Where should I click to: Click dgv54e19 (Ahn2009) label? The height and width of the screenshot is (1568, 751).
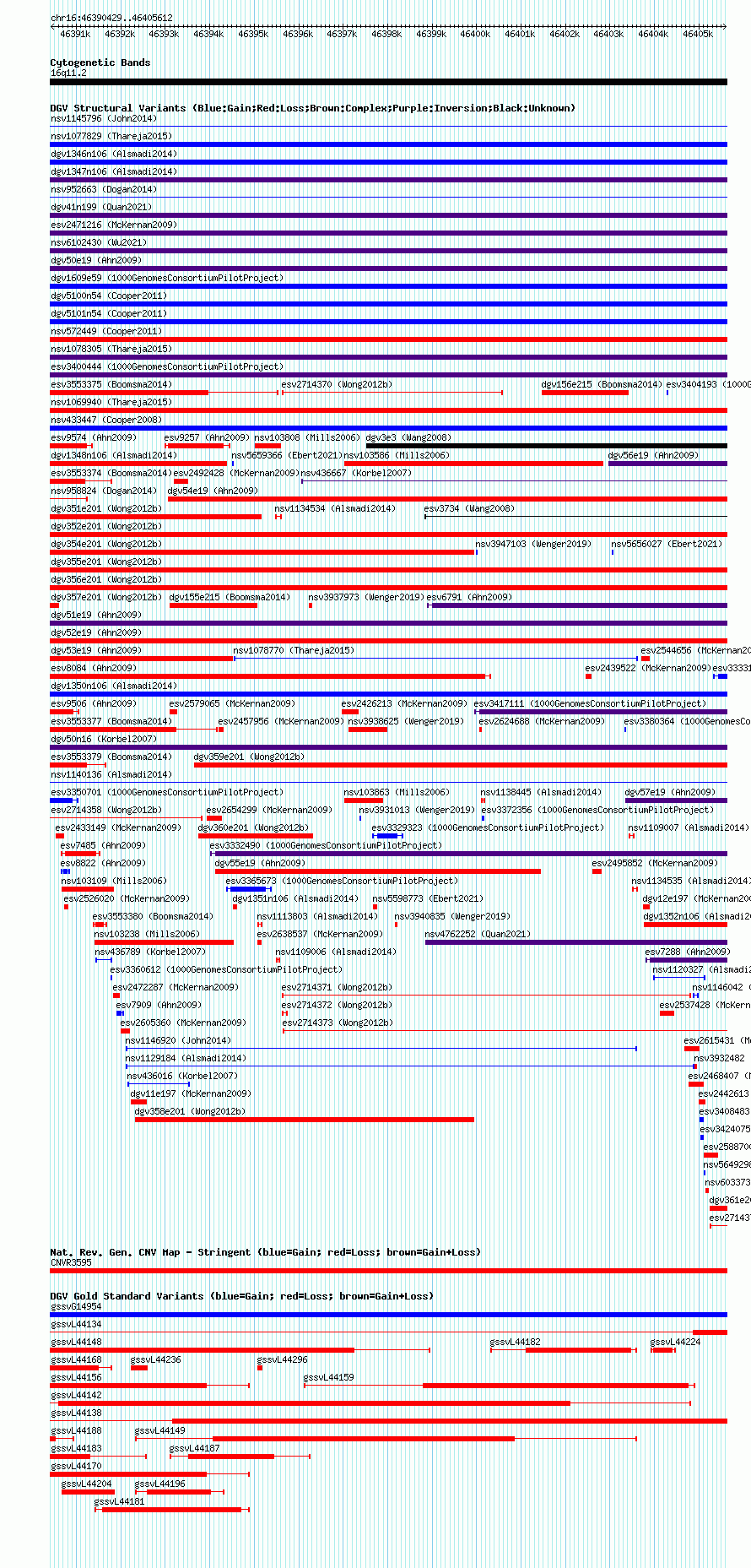coord(213,491)
